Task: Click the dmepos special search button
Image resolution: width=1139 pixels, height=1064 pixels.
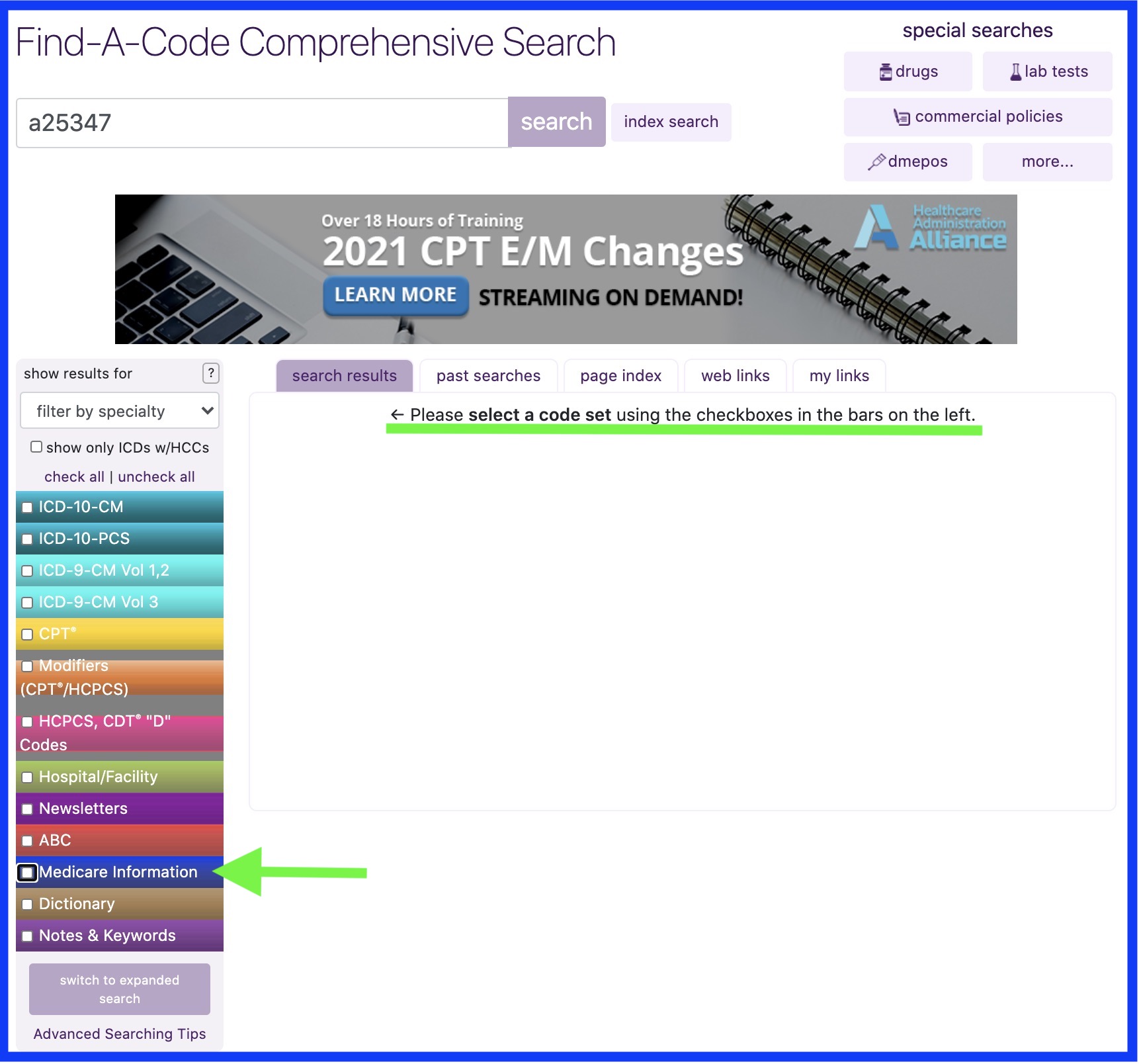Action: pos(907,161)
